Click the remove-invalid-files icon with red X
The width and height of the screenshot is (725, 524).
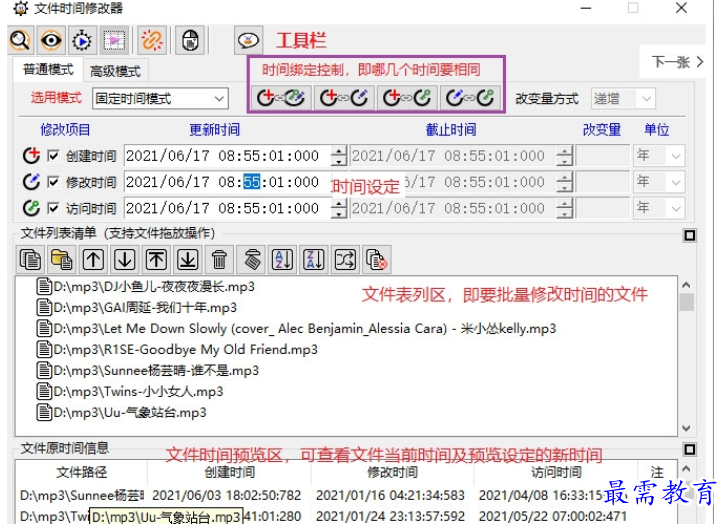(x=377, y=259)
